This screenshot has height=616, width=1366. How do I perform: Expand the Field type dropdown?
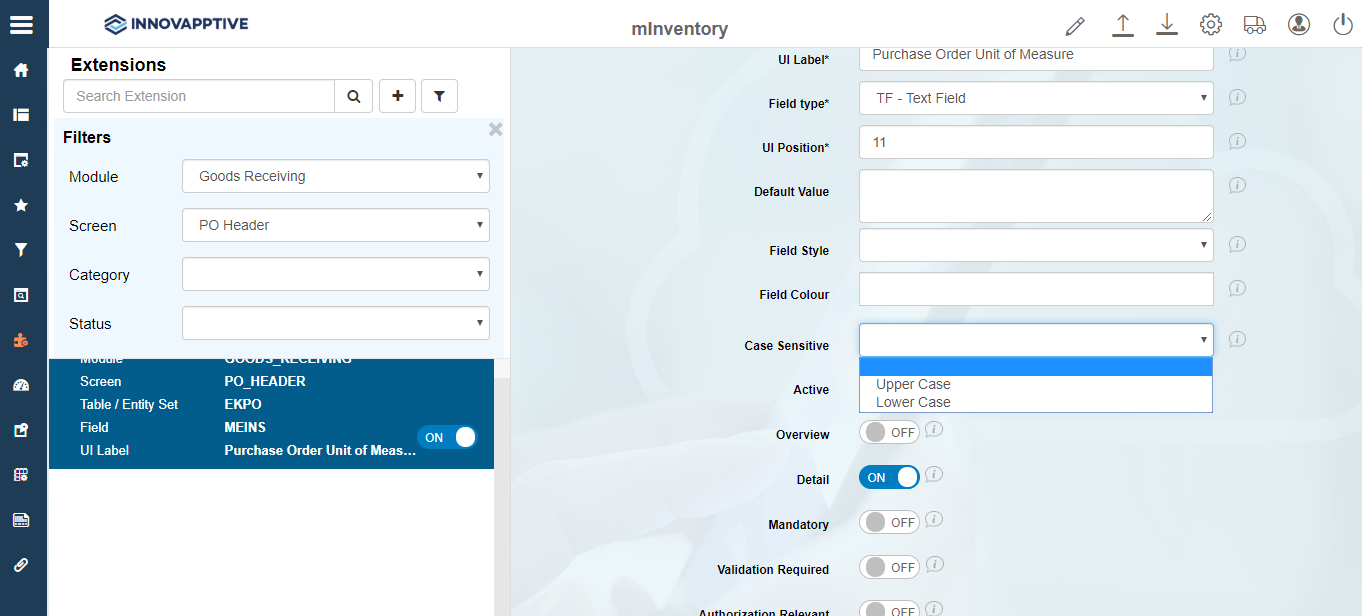(x=1036, y=98)
